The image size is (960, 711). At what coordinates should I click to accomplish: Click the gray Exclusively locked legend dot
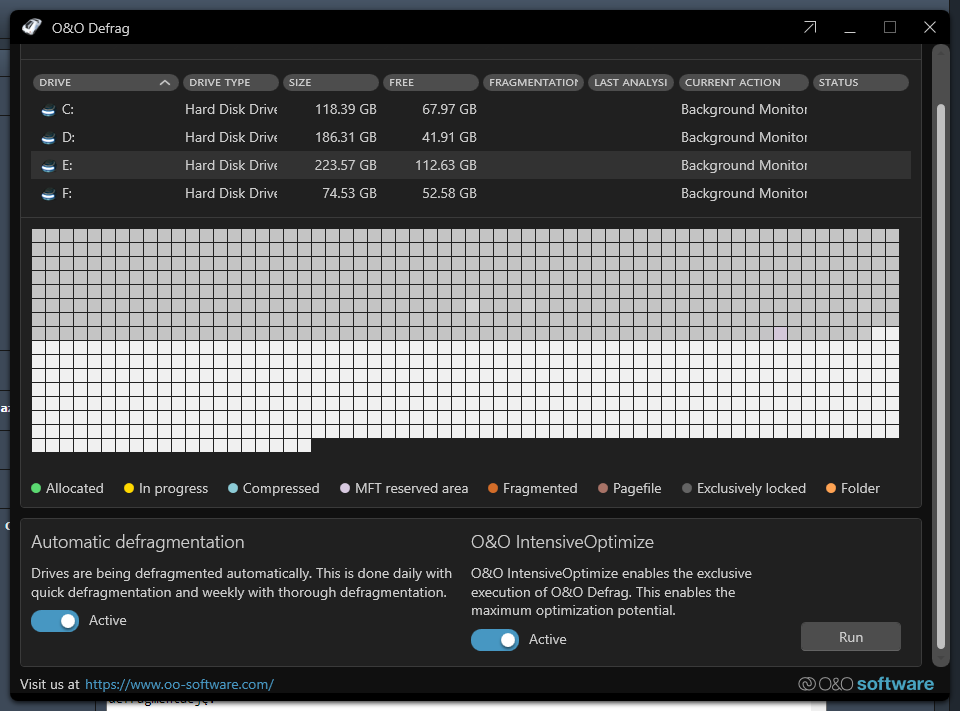pyautogui.click(x=687, y=488)
